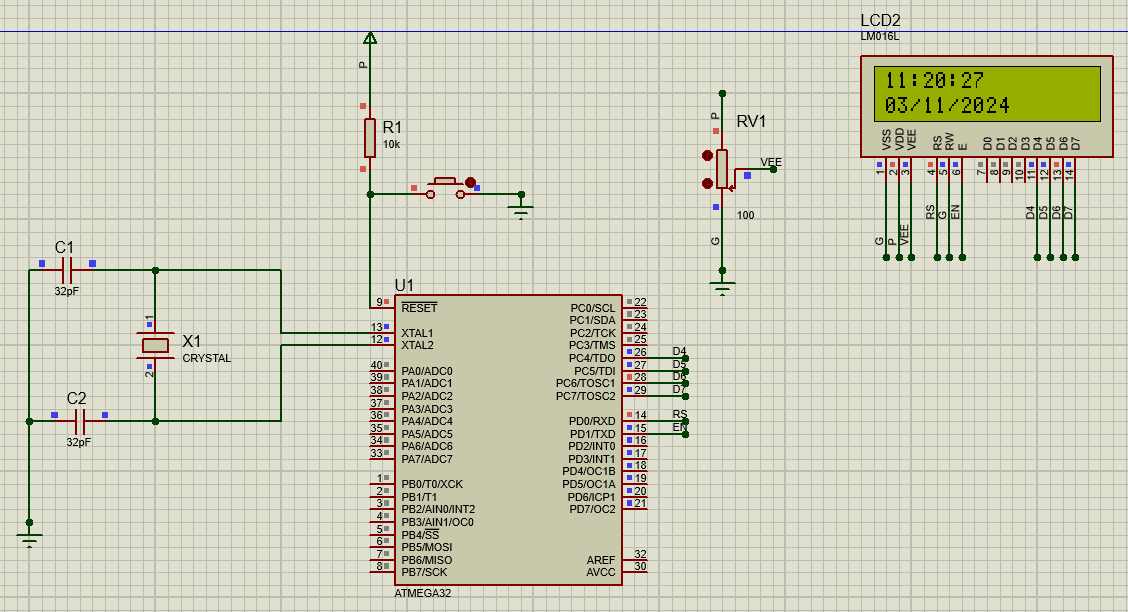Screen dimensions: 1128x612
Task: Select the C2 capacitor symbol
Action: 80,421
